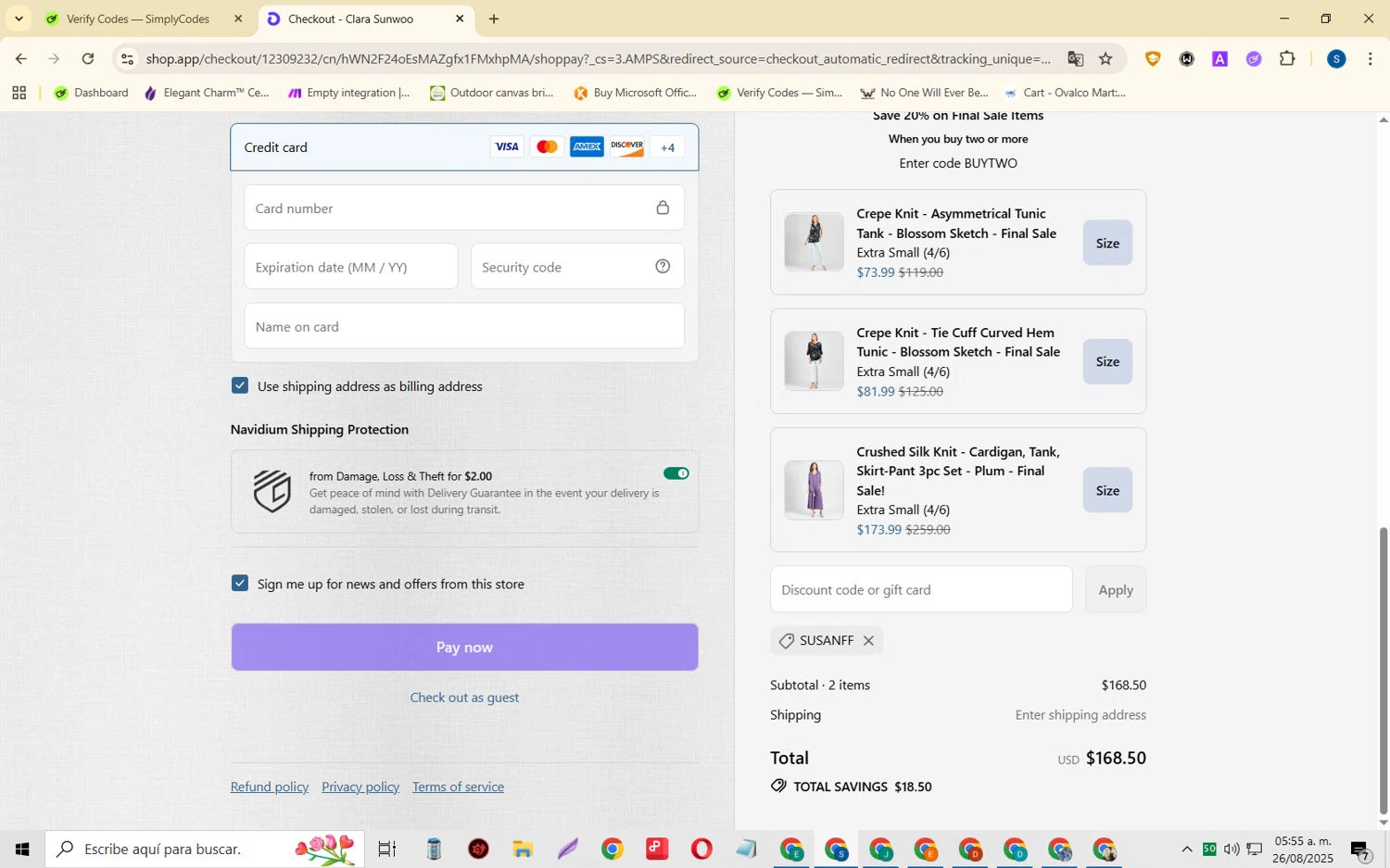The width and height of the screenshot is (1390, 868).
Task: Open Dashboard bookmark
Action: [91, 93]
